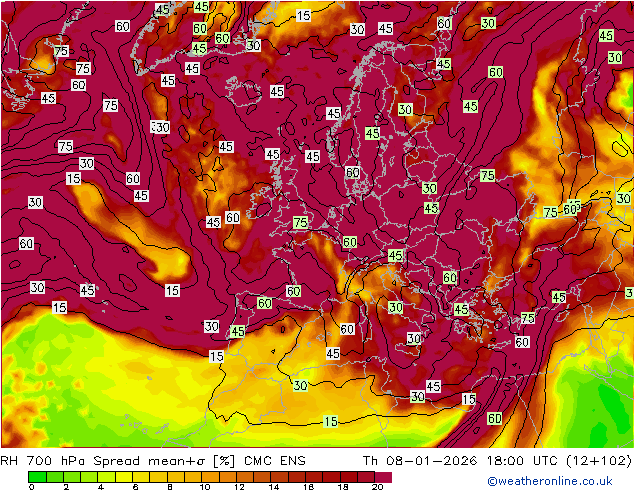Click the 'CMC ENS' model label

pos(275,461)
